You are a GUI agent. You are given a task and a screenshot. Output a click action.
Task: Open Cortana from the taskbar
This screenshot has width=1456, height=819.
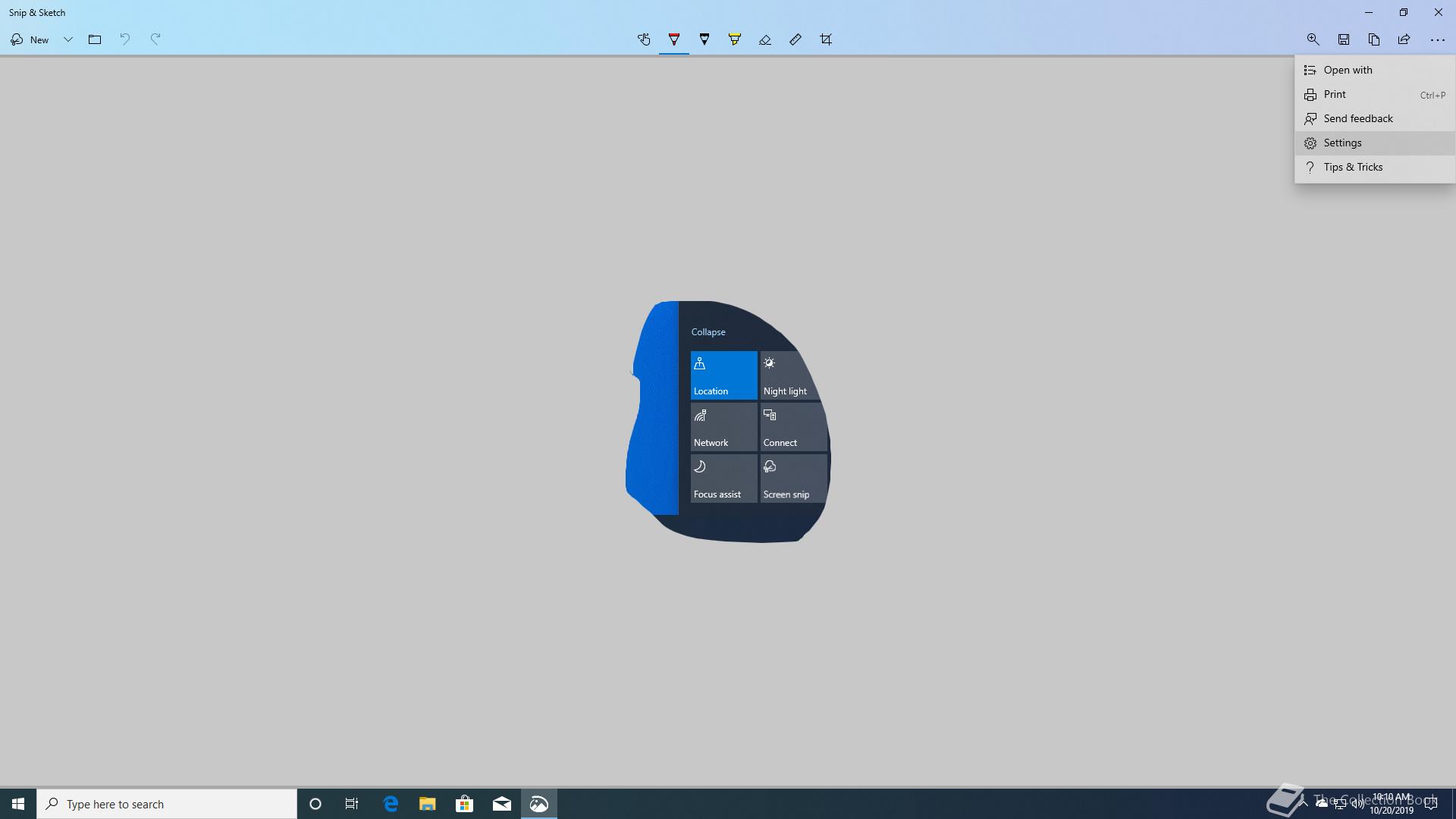click(x=315, y=804)
